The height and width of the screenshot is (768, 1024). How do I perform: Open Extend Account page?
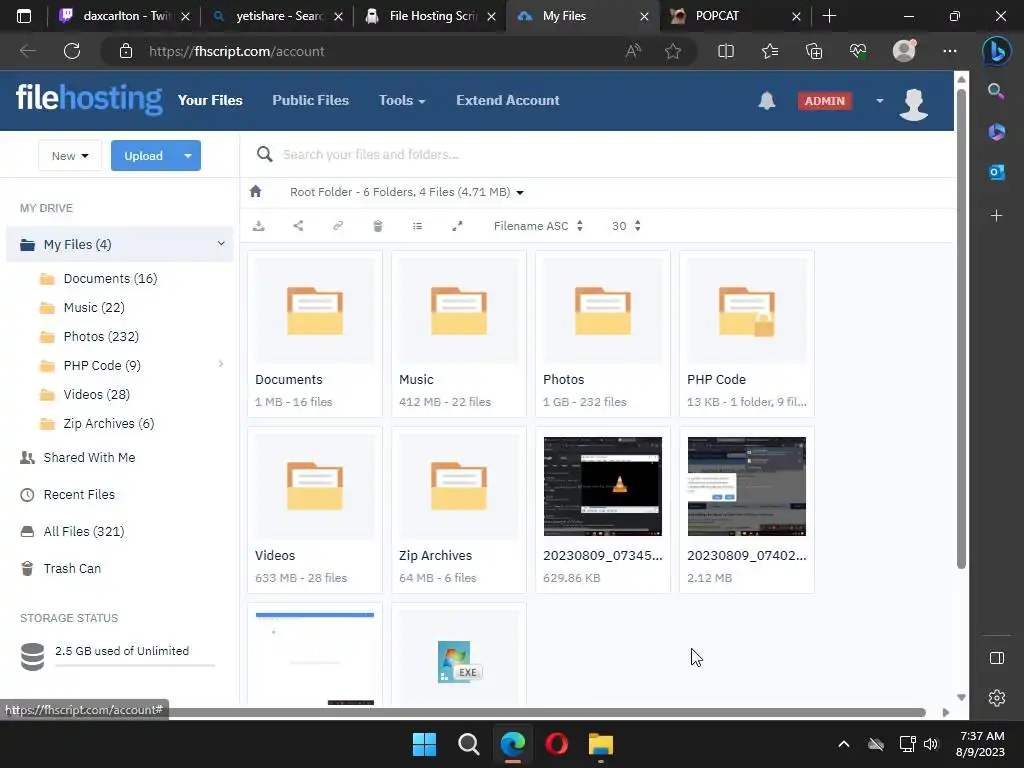(x=507, y=101)
